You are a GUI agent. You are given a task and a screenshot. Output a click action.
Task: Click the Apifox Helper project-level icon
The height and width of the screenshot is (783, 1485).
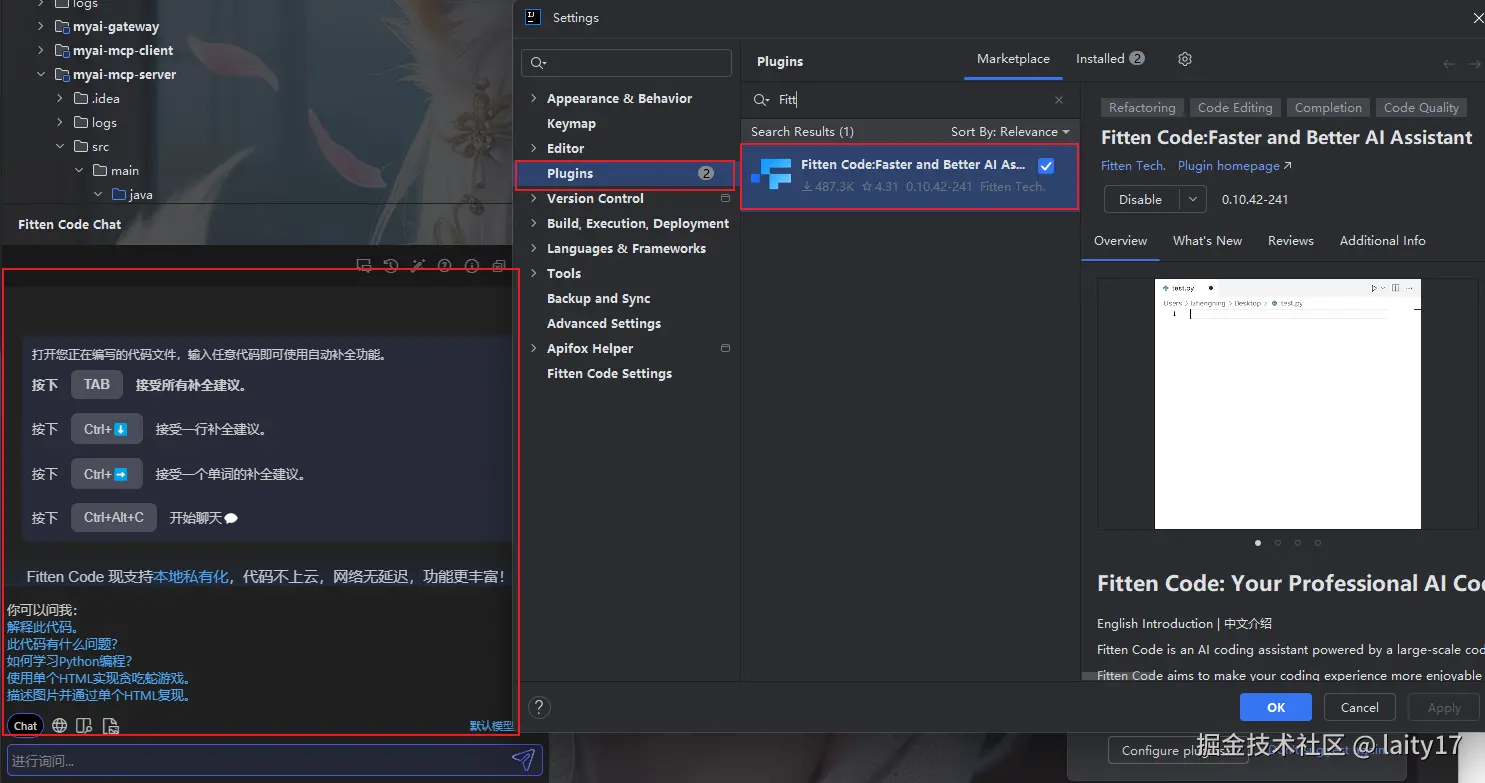pyautogui.click(x=725, y=348)
